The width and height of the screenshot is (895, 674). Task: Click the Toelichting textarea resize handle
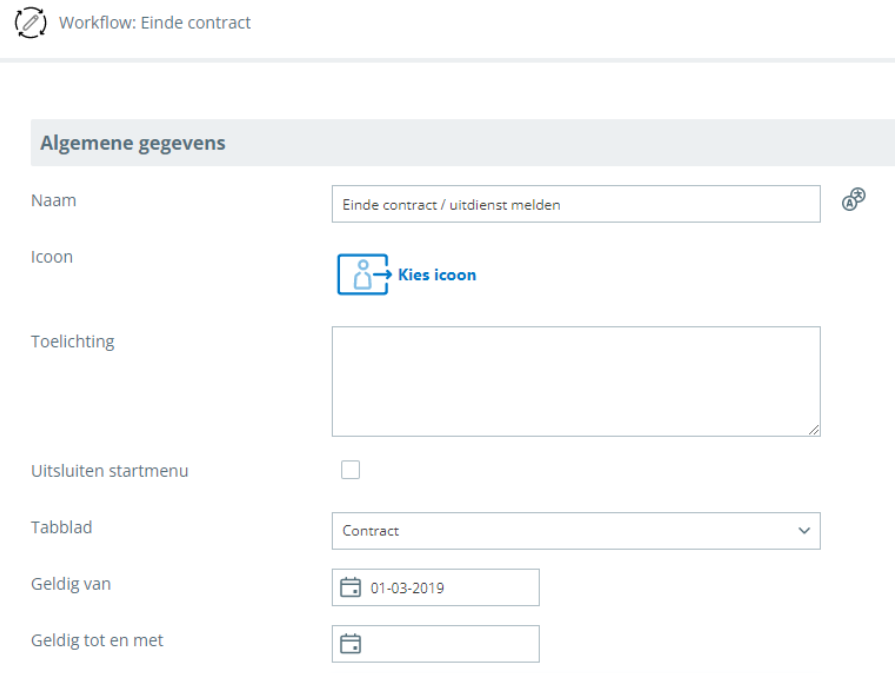click(x=814, y=430)
